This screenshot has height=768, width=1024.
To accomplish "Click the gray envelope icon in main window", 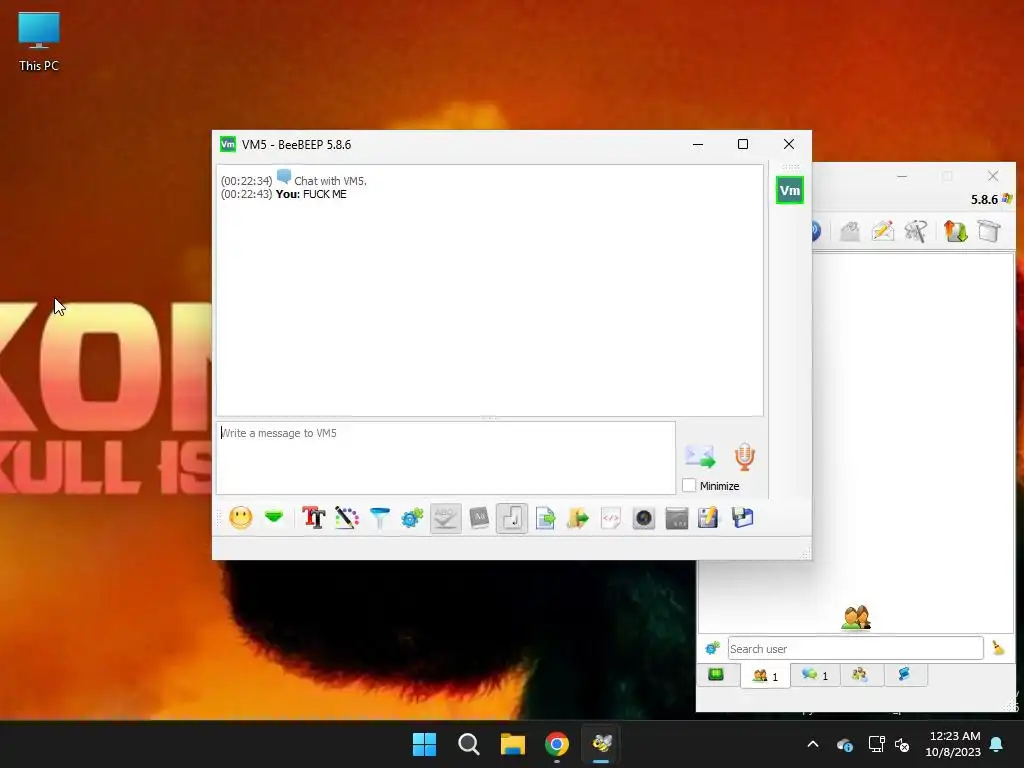I will 850,231.
